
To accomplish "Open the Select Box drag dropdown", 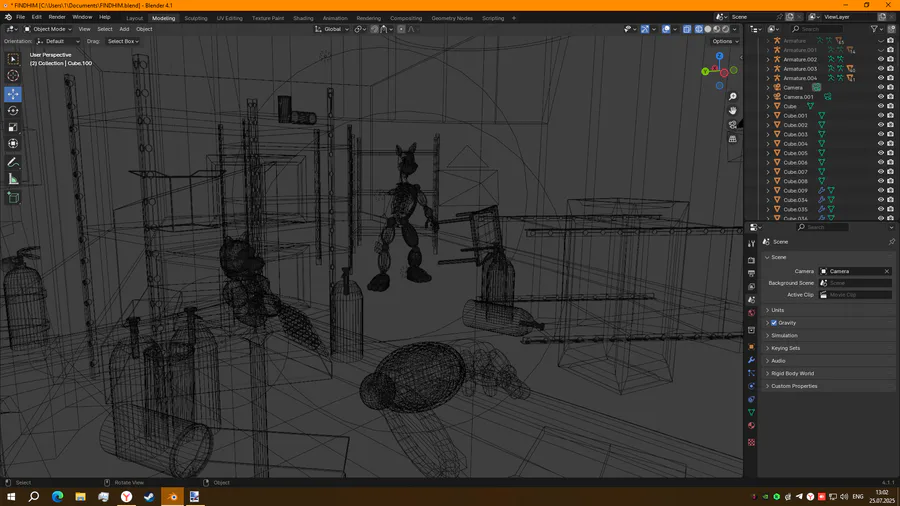I will click(x=122, y=41).
